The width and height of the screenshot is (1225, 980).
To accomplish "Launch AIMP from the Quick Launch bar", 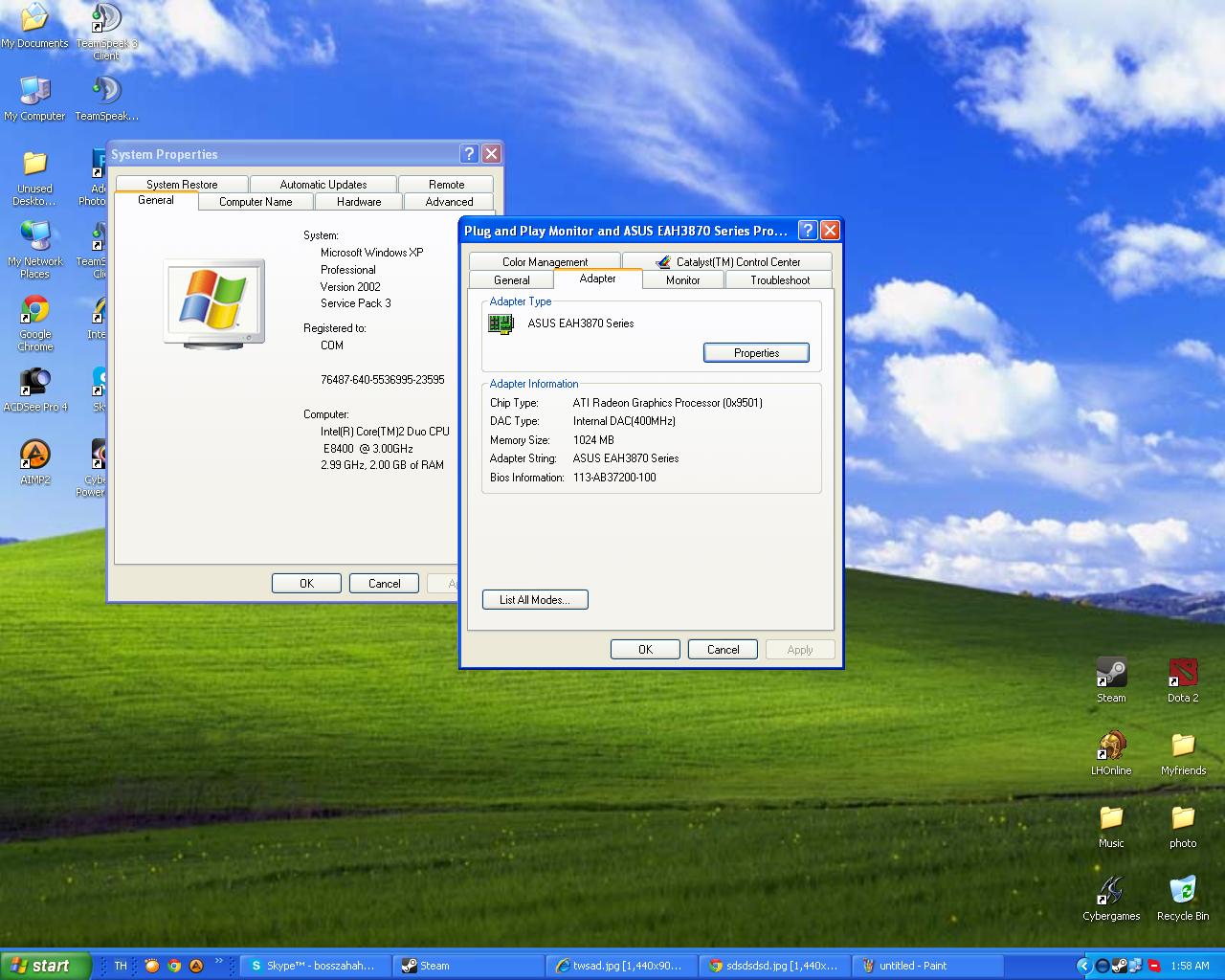I will tap(196, 966).
